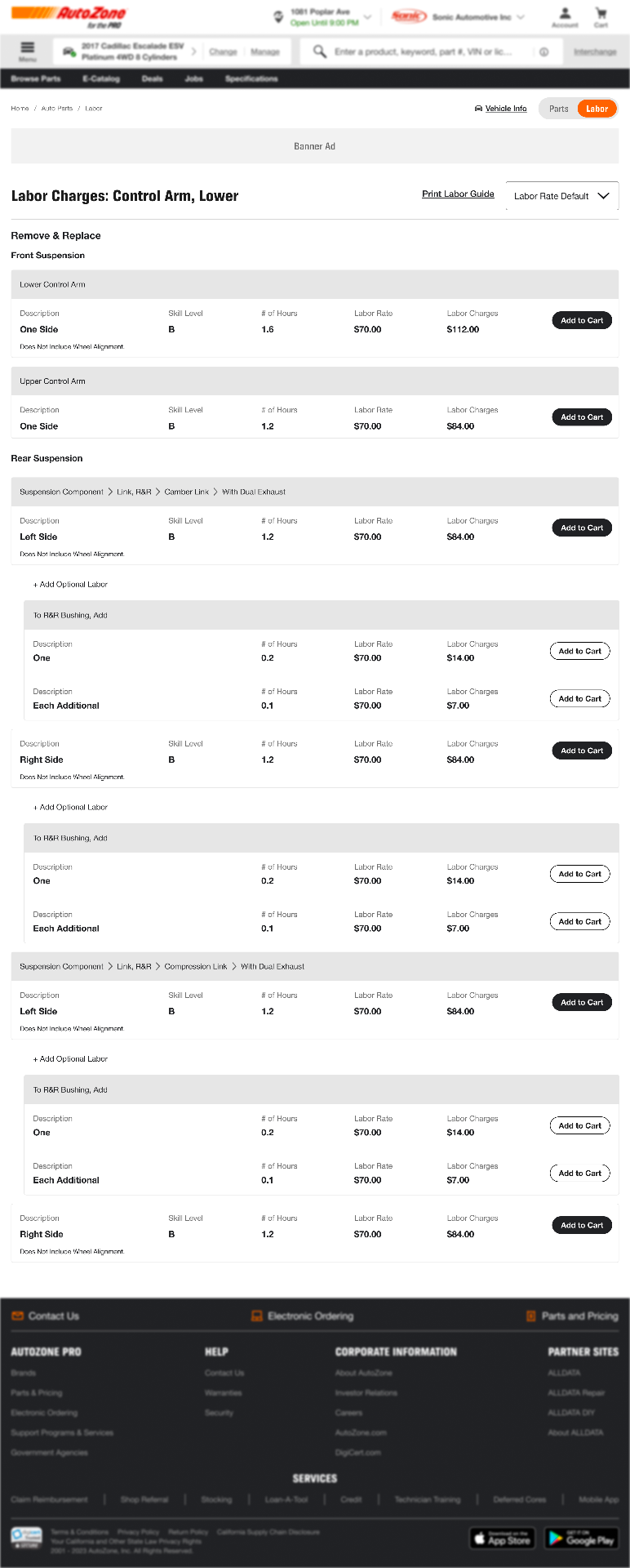Click the Print Labor Guide link

tap(458, 194)
